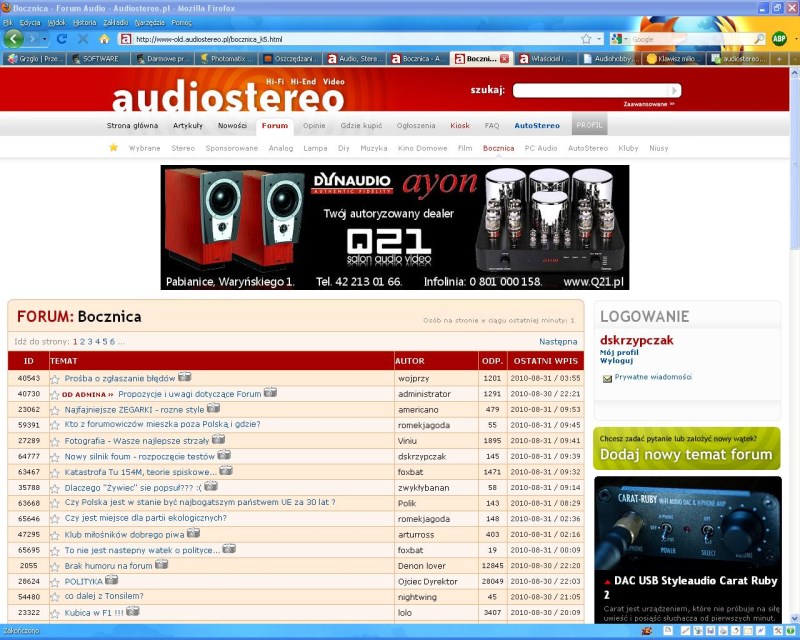Star the thread Prośba o zgłaszanie błędów
The height and width of the screenshot is (640, 800).
[x=55, y=379]
